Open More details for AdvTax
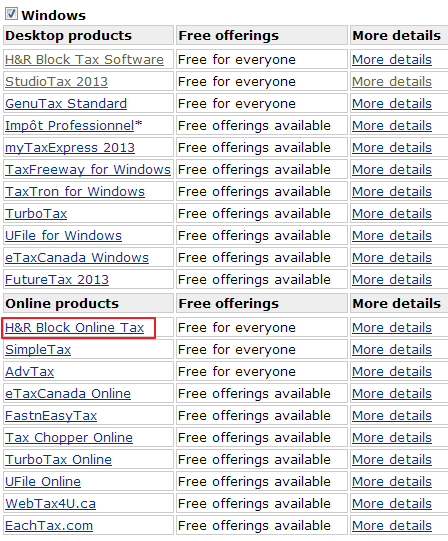This screenshot has height=541, width=448. click(392, 372)
